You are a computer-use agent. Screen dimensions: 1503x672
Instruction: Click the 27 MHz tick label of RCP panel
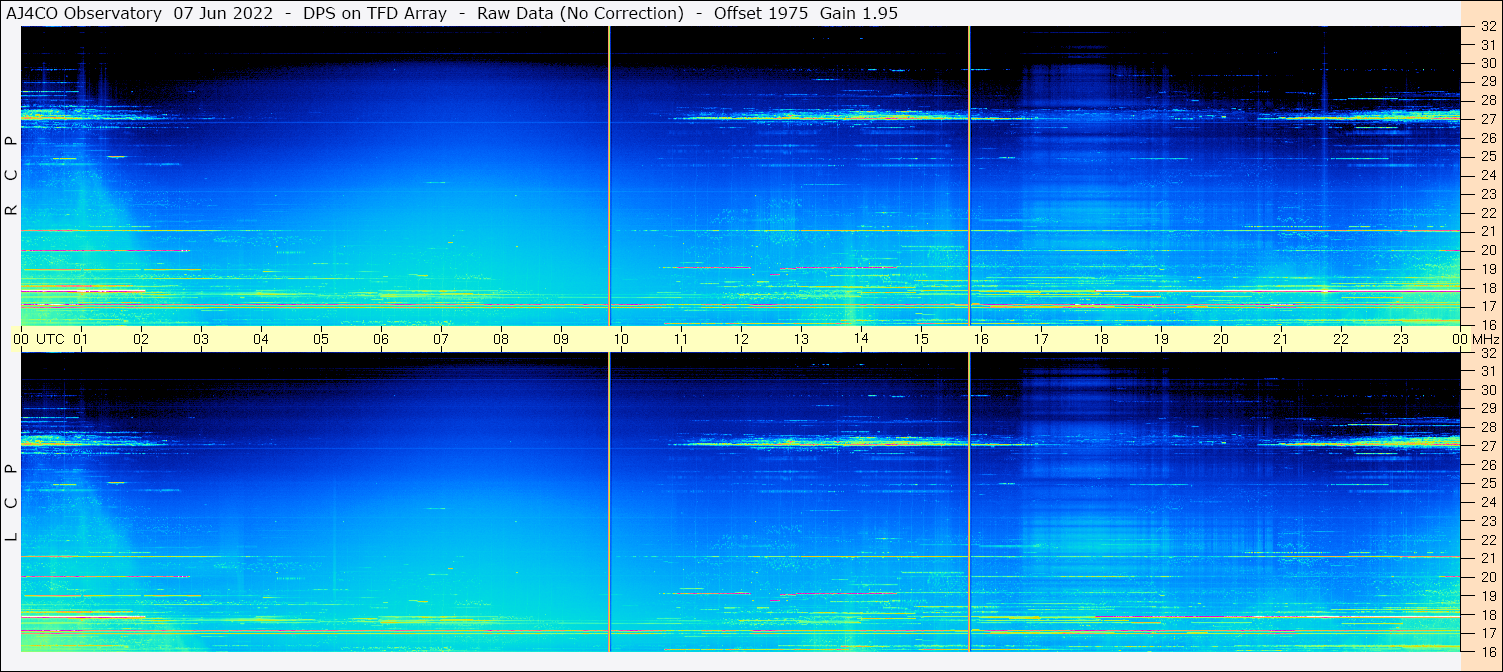pos(1488,119)
